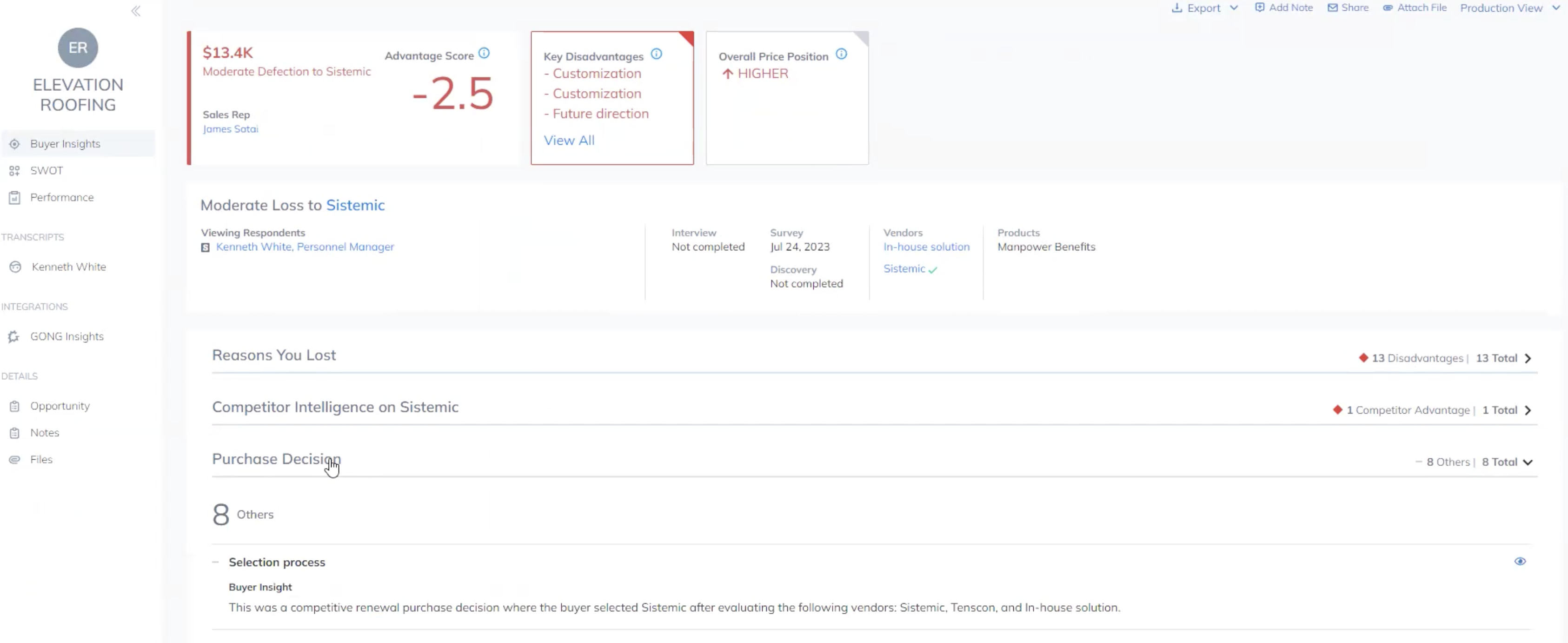The height and width of the screenshot is (643, 1568).
Task: Show Key Disadvantages info tooltip
Action: pos(656,54)
